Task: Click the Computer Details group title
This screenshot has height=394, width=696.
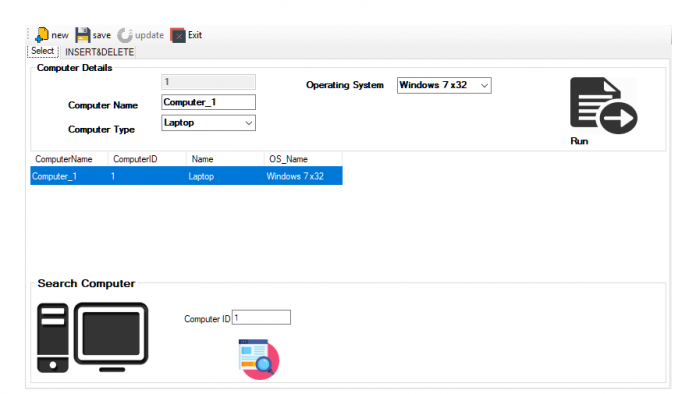Action: [x=75, y=68]
